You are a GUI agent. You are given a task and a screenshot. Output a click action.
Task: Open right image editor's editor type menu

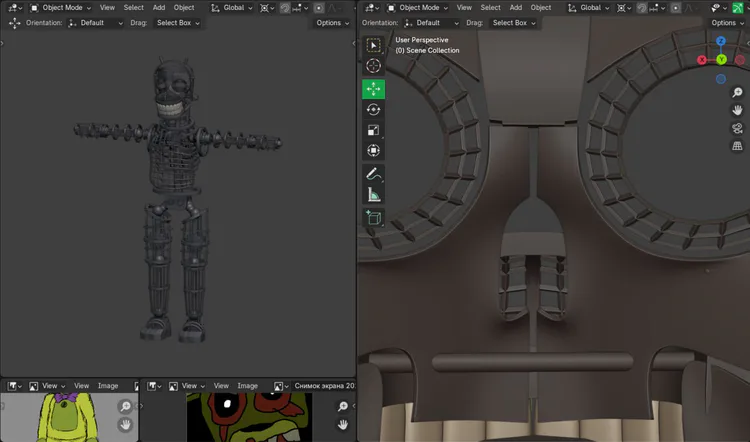click(154, 386)
